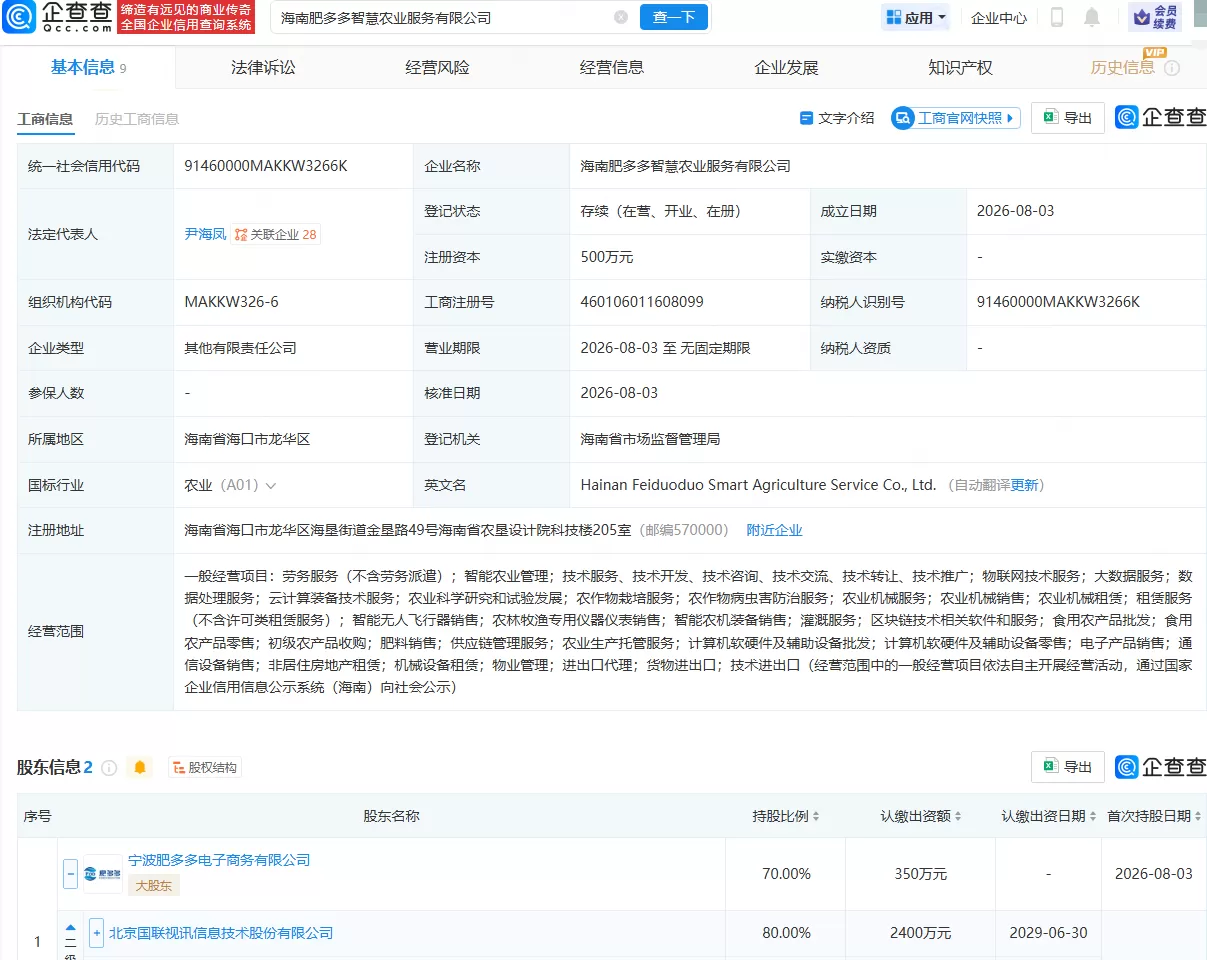Select the 工商信息 sub-tab
The width and height of the screenshot is (1207, 960).
click(x=45, y=119)
